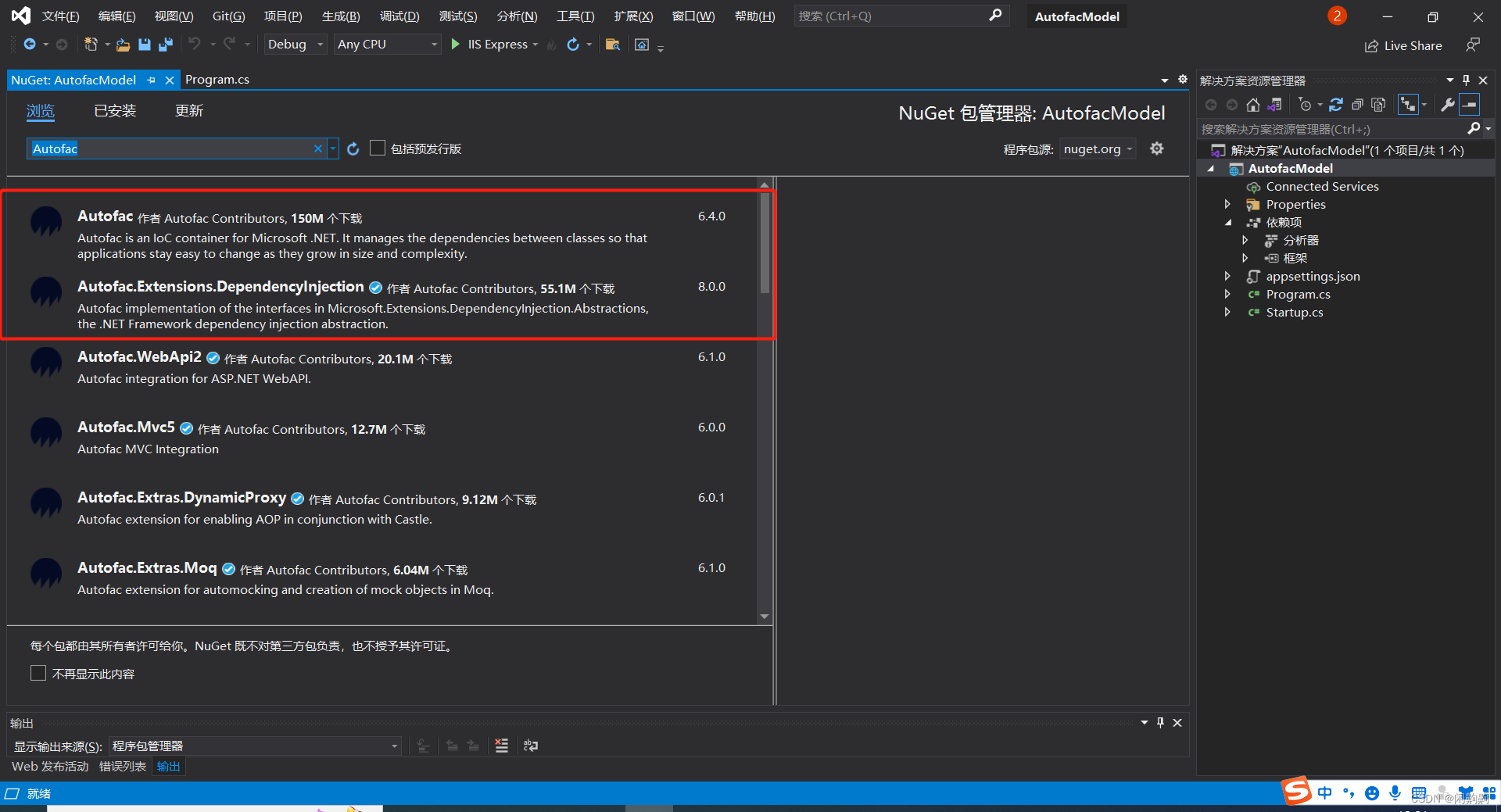Pin the NuGet AutofacModel tab
1501x812 pixels.
151,80
